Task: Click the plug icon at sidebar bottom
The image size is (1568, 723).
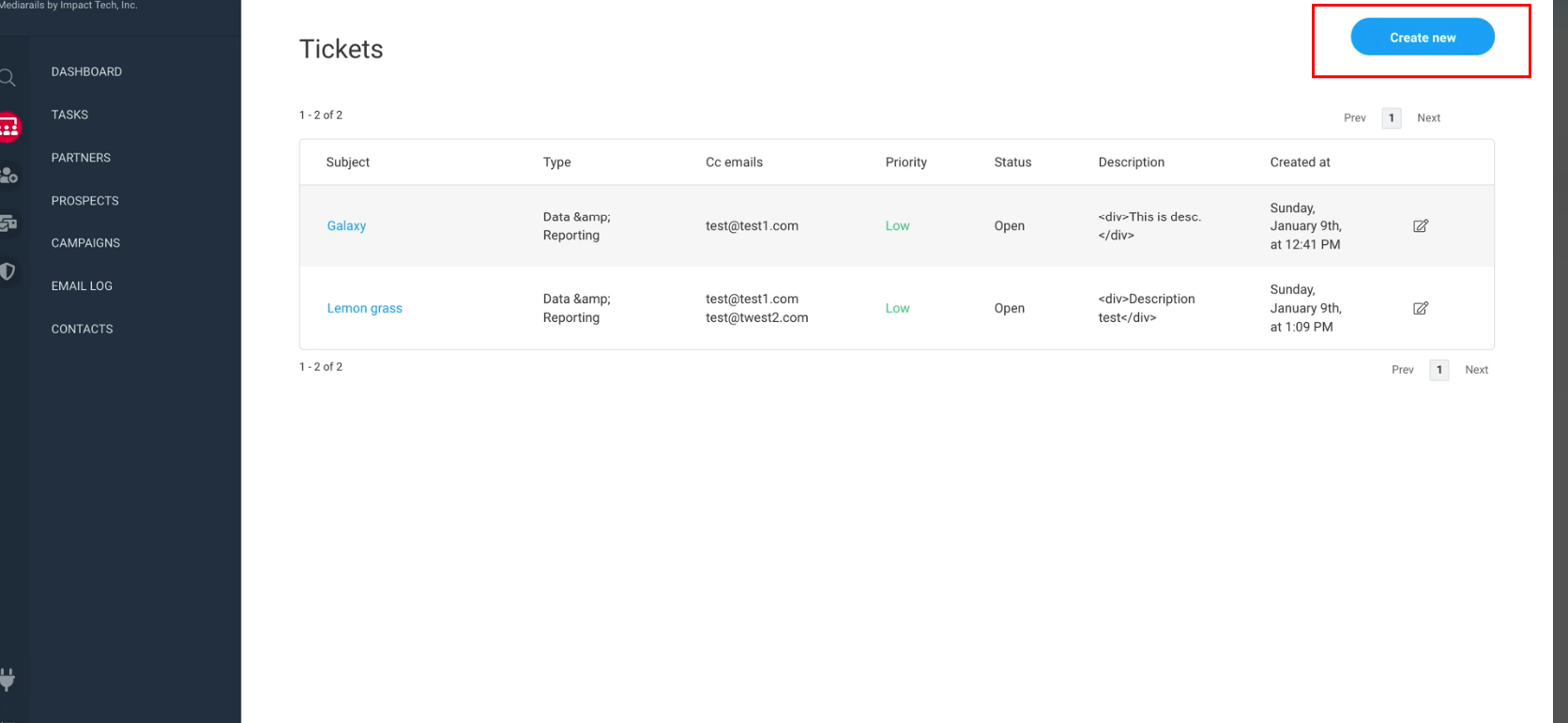Action: pyautogui.click(x=8, y=679)
